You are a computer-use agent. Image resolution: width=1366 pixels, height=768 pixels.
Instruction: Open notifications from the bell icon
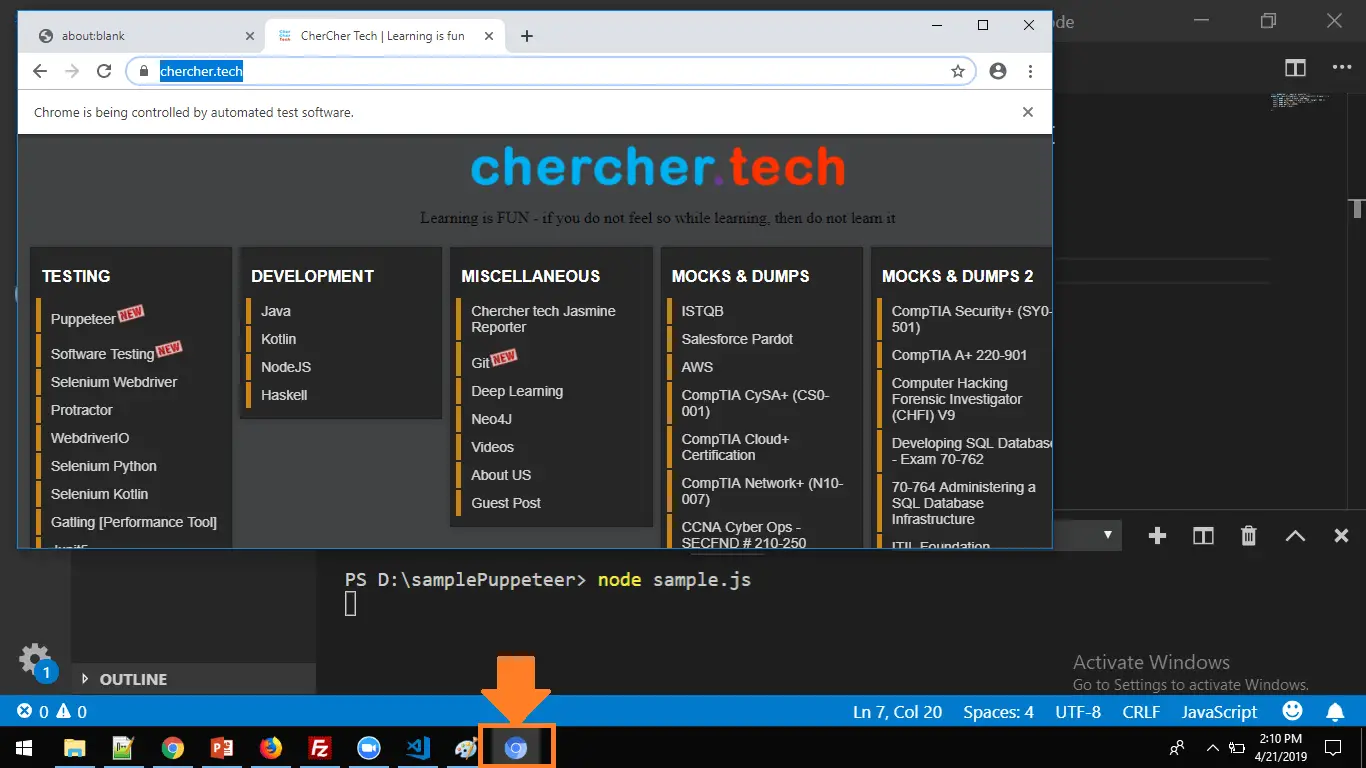(1335, 711)
